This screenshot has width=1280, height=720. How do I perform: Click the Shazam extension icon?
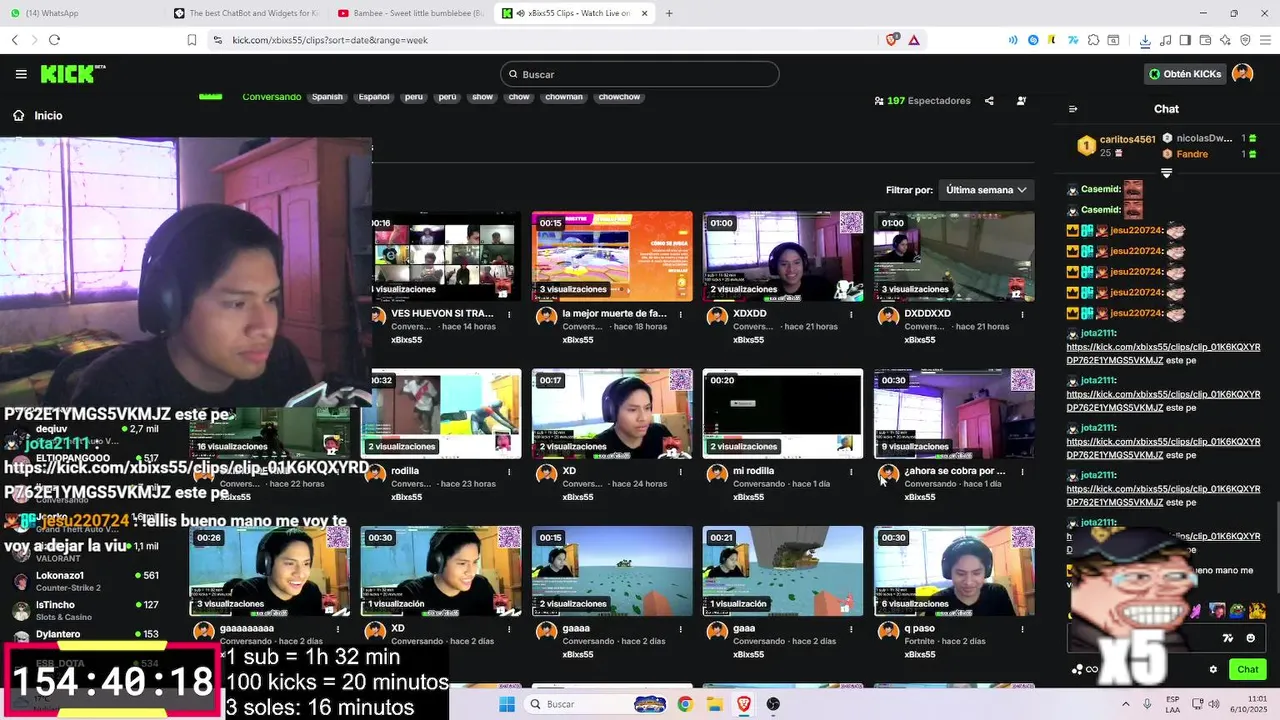pos(1033,40)
